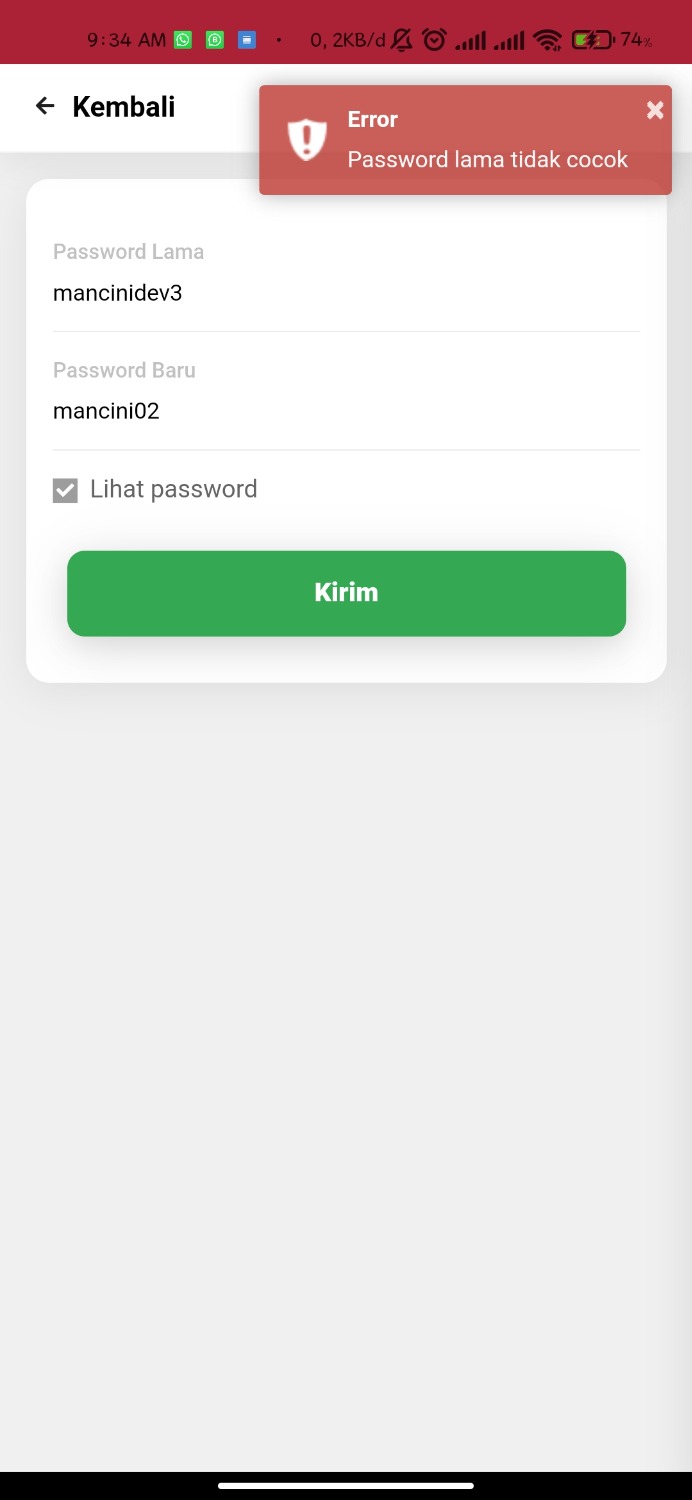The width and height of the screenshot is (692, 1500).
Task: Click the shield warning icon in the error toast
Action: point(307,139)
